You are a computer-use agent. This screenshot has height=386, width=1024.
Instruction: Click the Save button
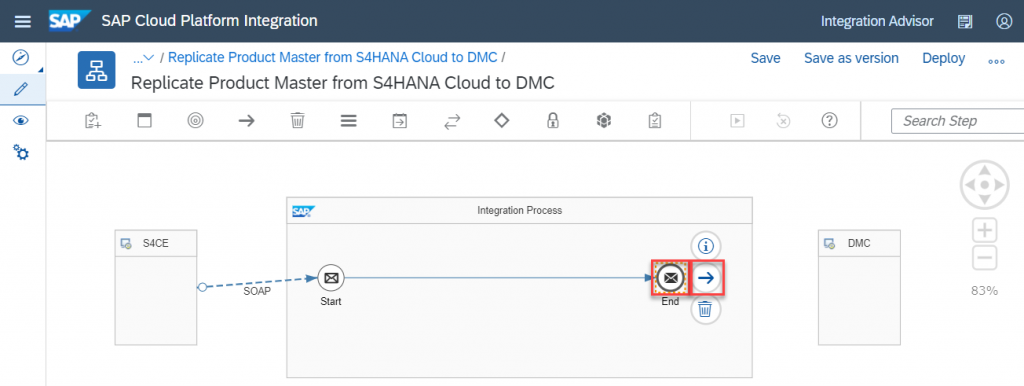(x=765, y=58)
